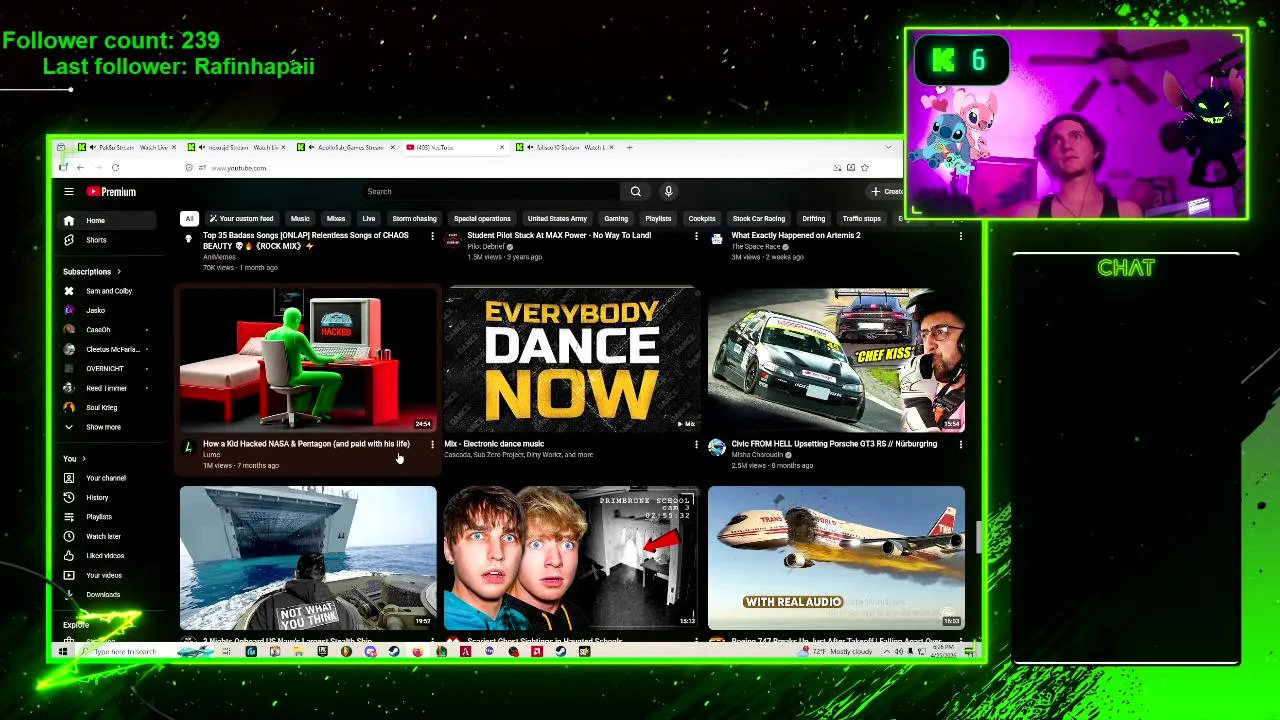Select the All filter chip
1280x720 pixels.
click(x=189, y=218)
